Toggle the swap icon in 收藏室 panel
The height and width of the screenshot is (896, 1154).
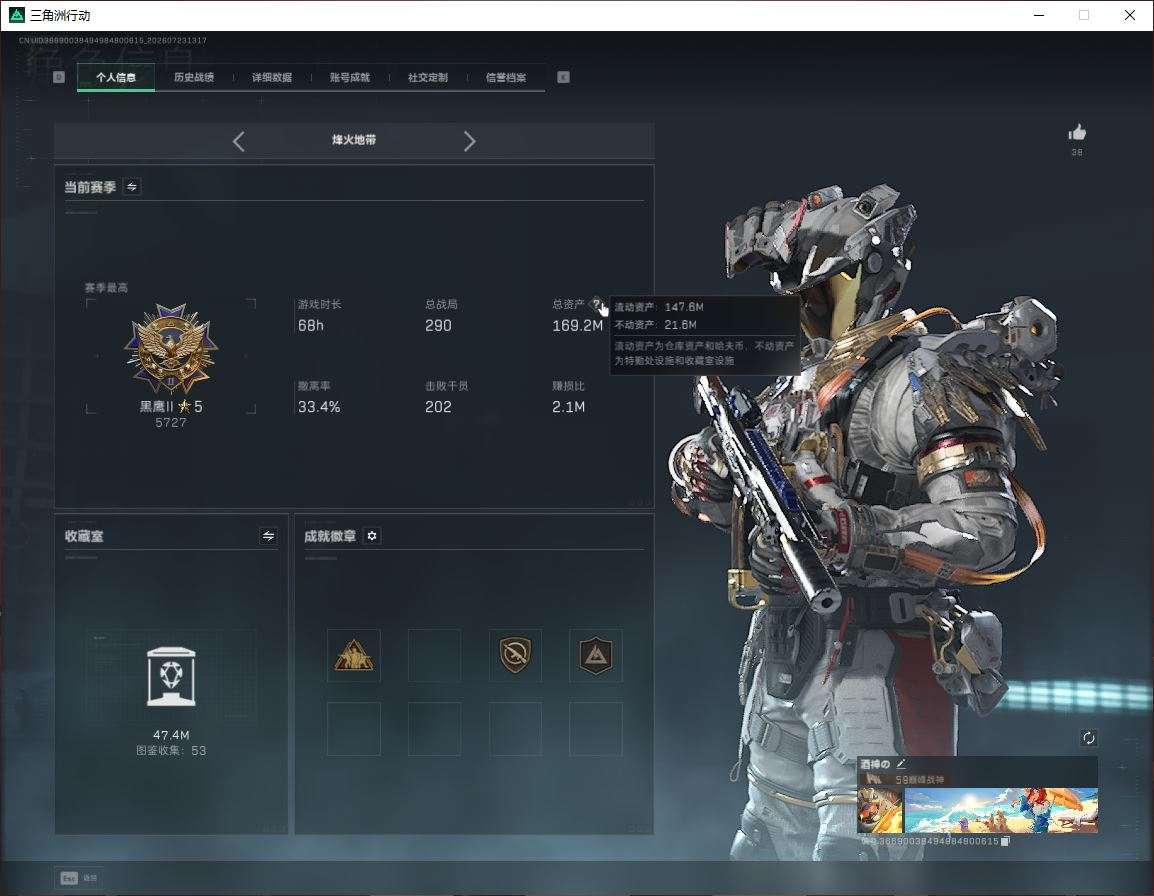269,536
